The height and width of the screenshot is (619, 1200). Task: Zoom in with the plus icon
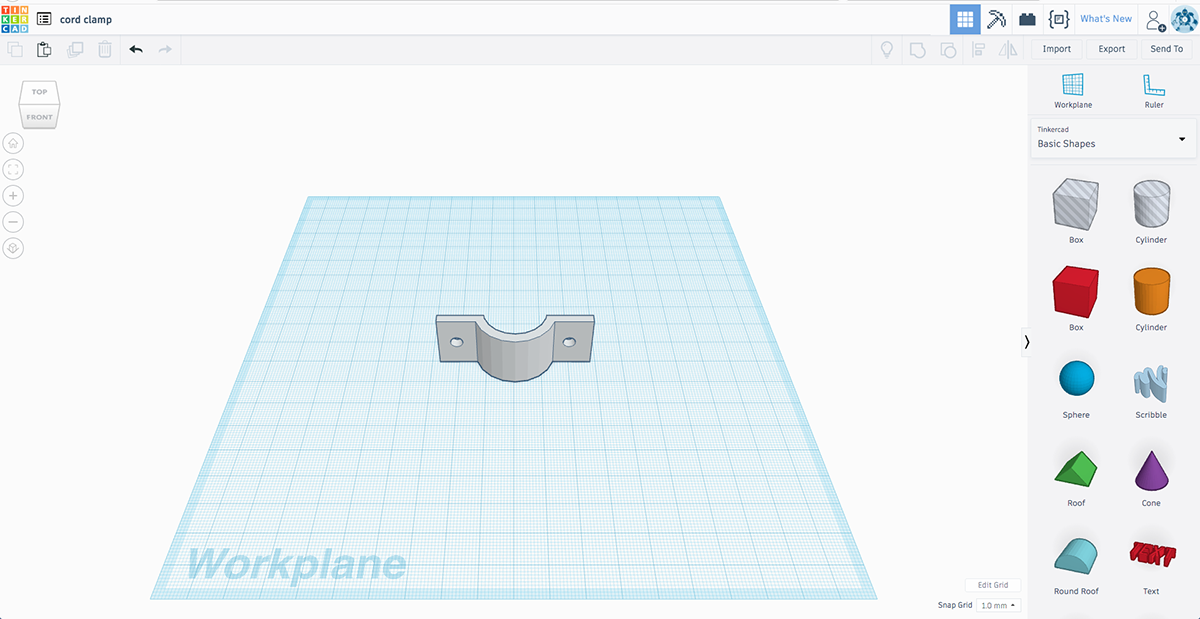13,196
